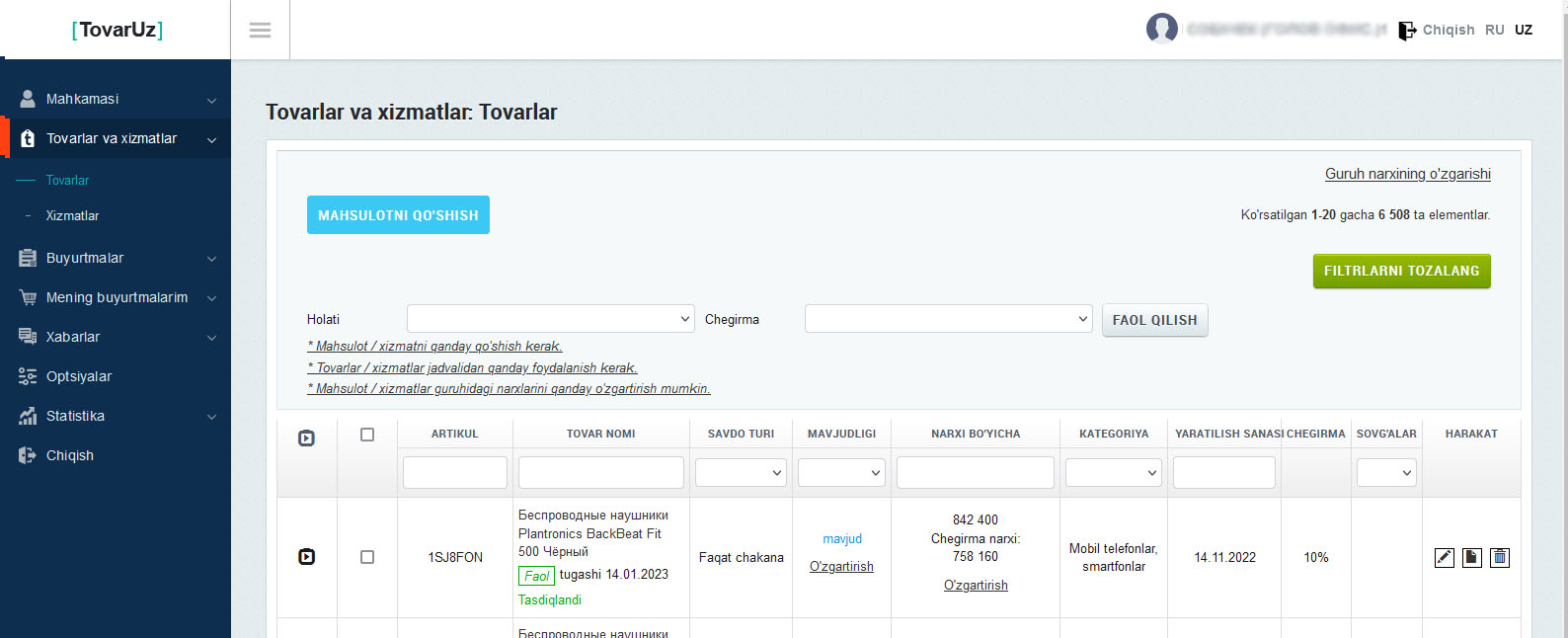Click the copy document icon for 1SJ8FON
The image size is (1568, 638).
[1471, 557]
